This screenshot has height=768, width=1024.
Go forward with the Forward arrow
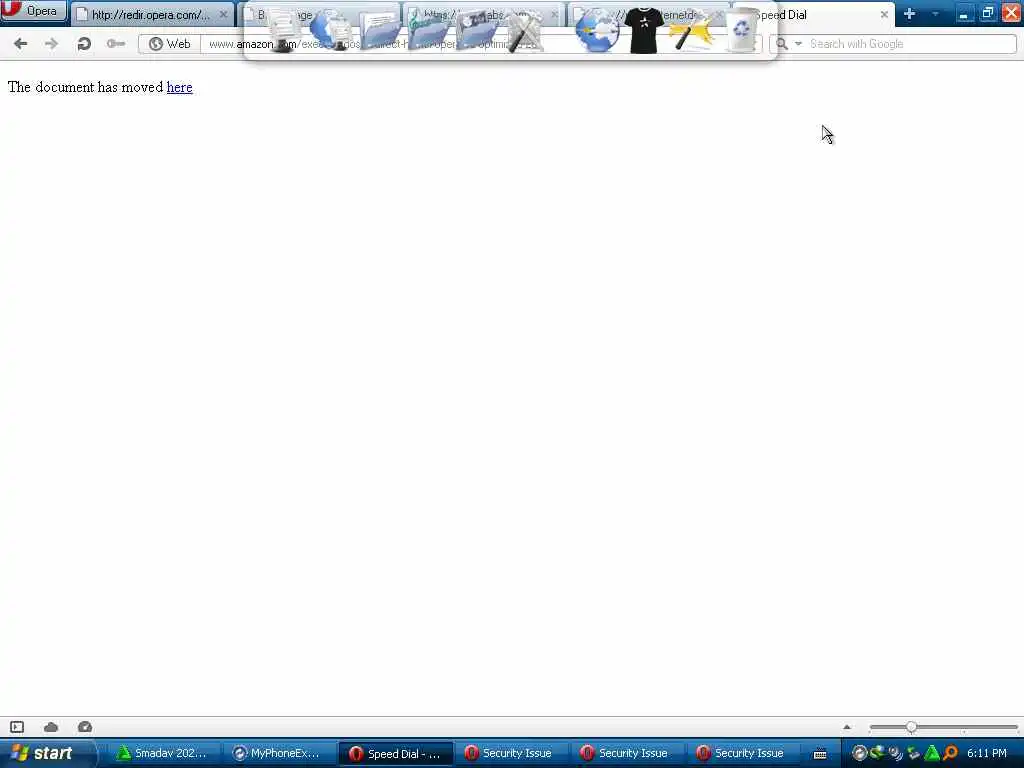pyautogui.click(x=51, y=44)
